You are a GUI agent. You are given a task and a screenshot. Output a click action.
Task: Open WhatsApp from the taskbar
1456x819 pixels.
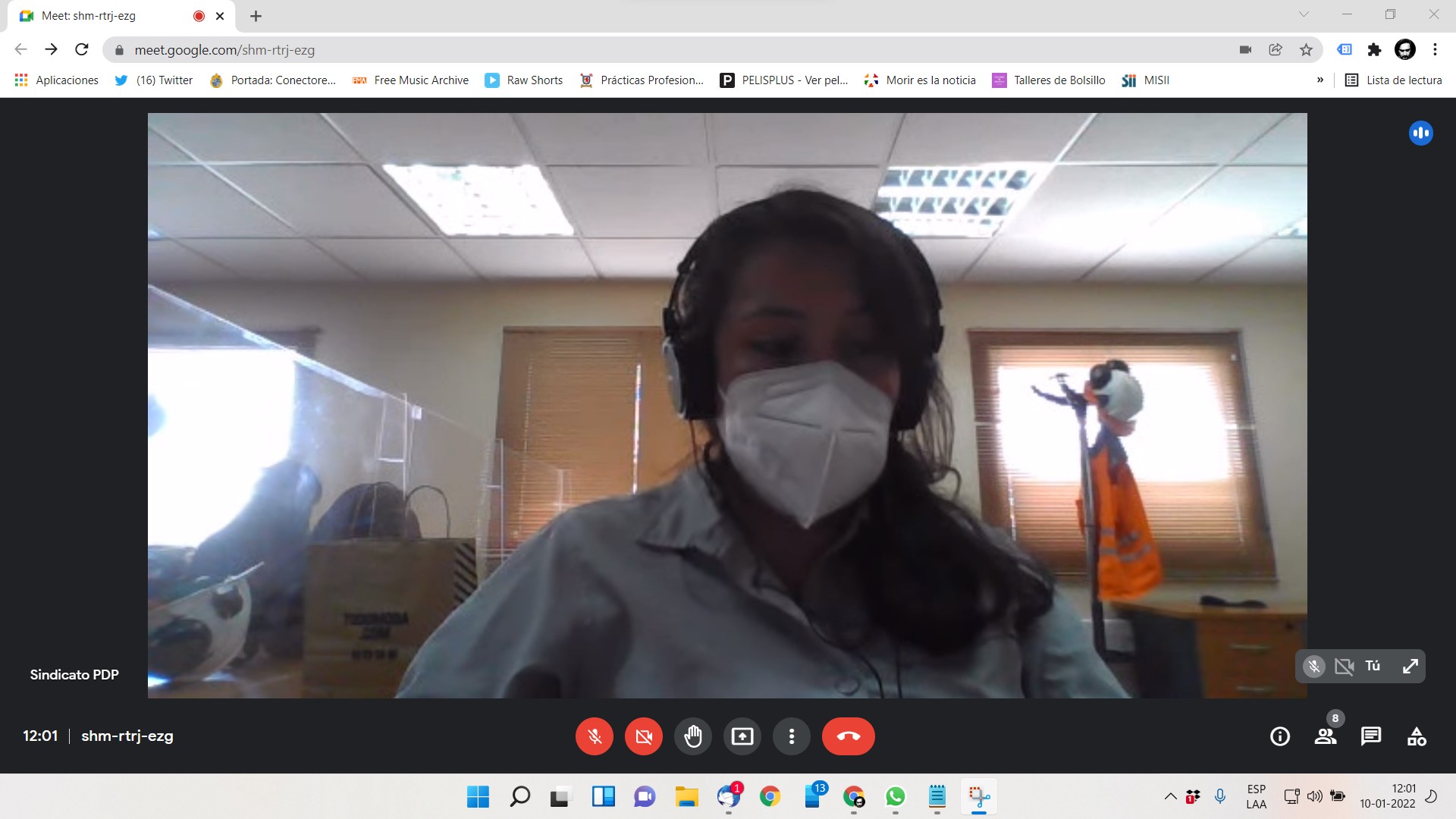tap(896, 797)
